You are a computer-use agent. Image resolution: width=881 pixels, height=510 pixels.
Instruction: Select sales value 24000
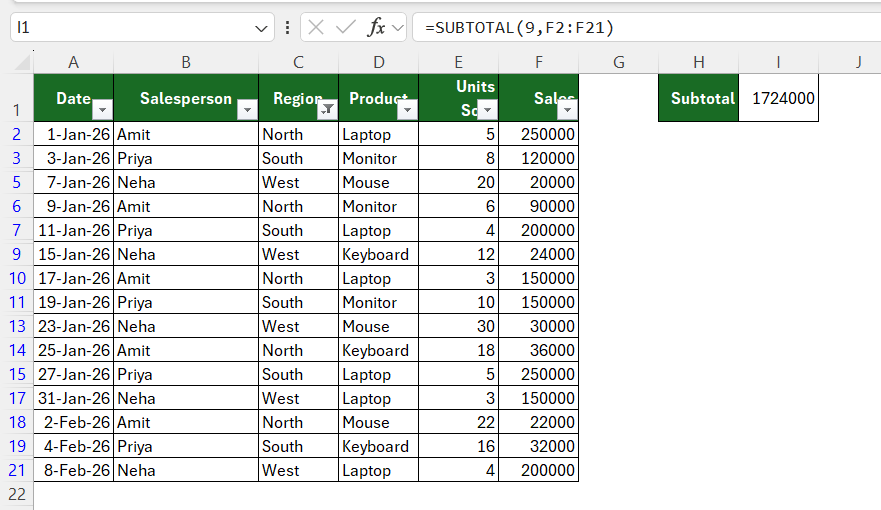pyautogui.click(x=539, y=254)
